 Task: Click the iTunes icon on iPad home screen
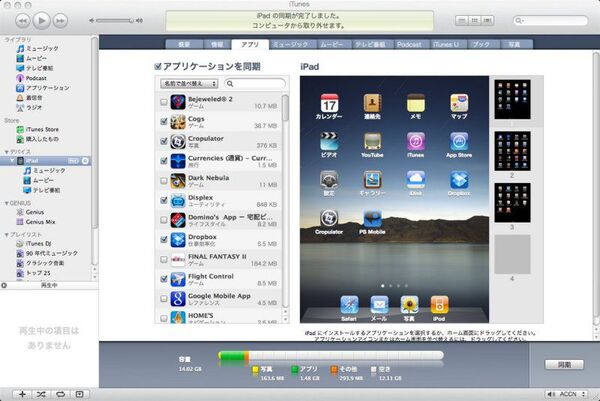coord(416,142)
